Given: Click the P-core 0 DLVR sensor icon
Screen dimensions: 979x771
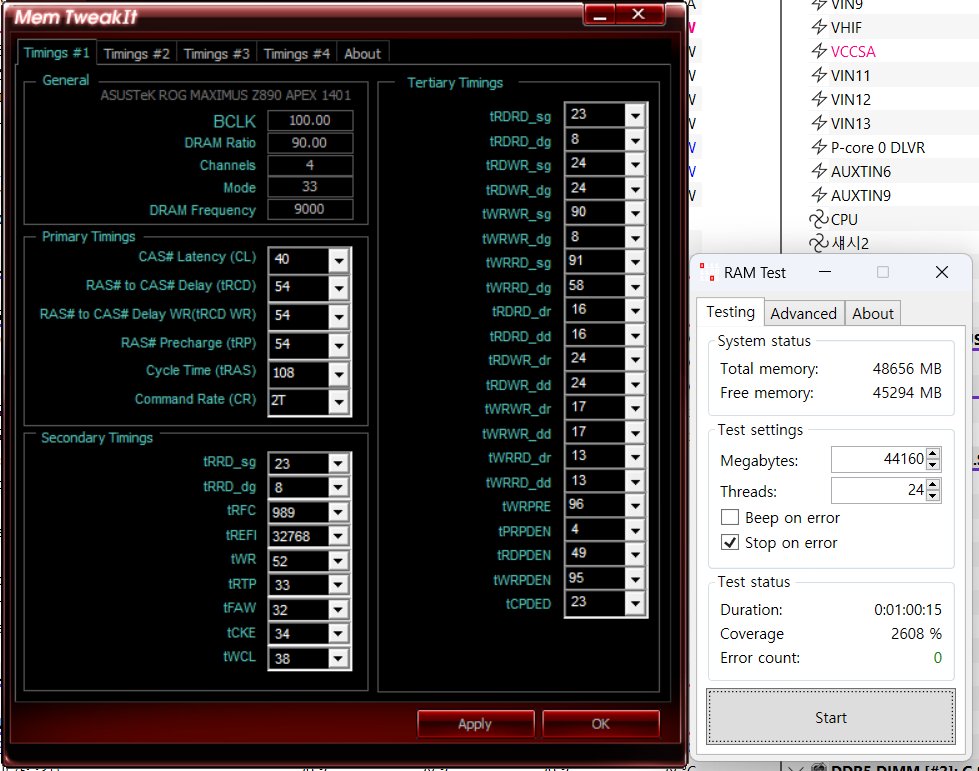Looking at the screenshot, I should tap(819, 147).
